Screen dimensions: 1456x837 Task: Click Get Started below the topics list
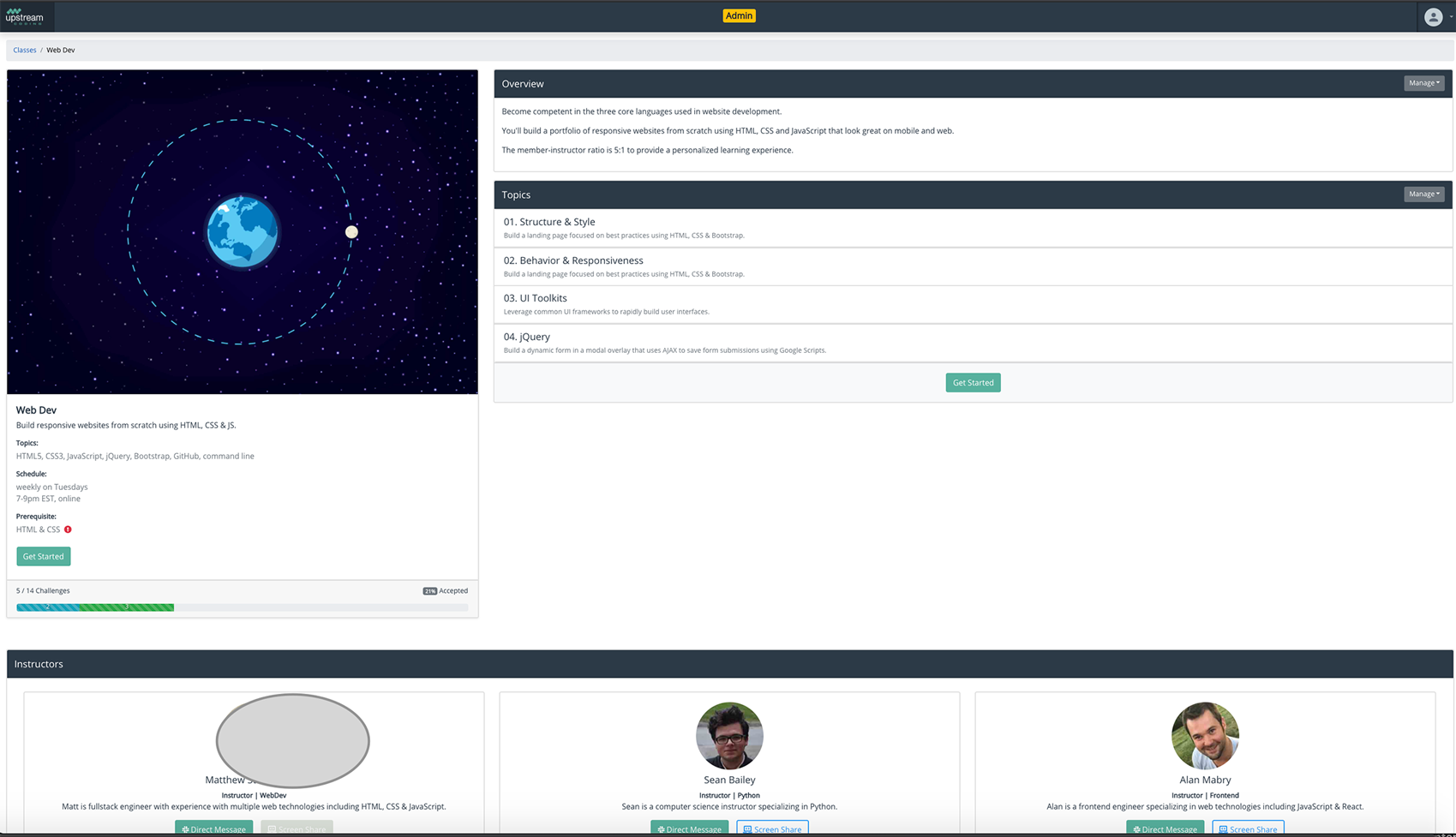point(973,382)
